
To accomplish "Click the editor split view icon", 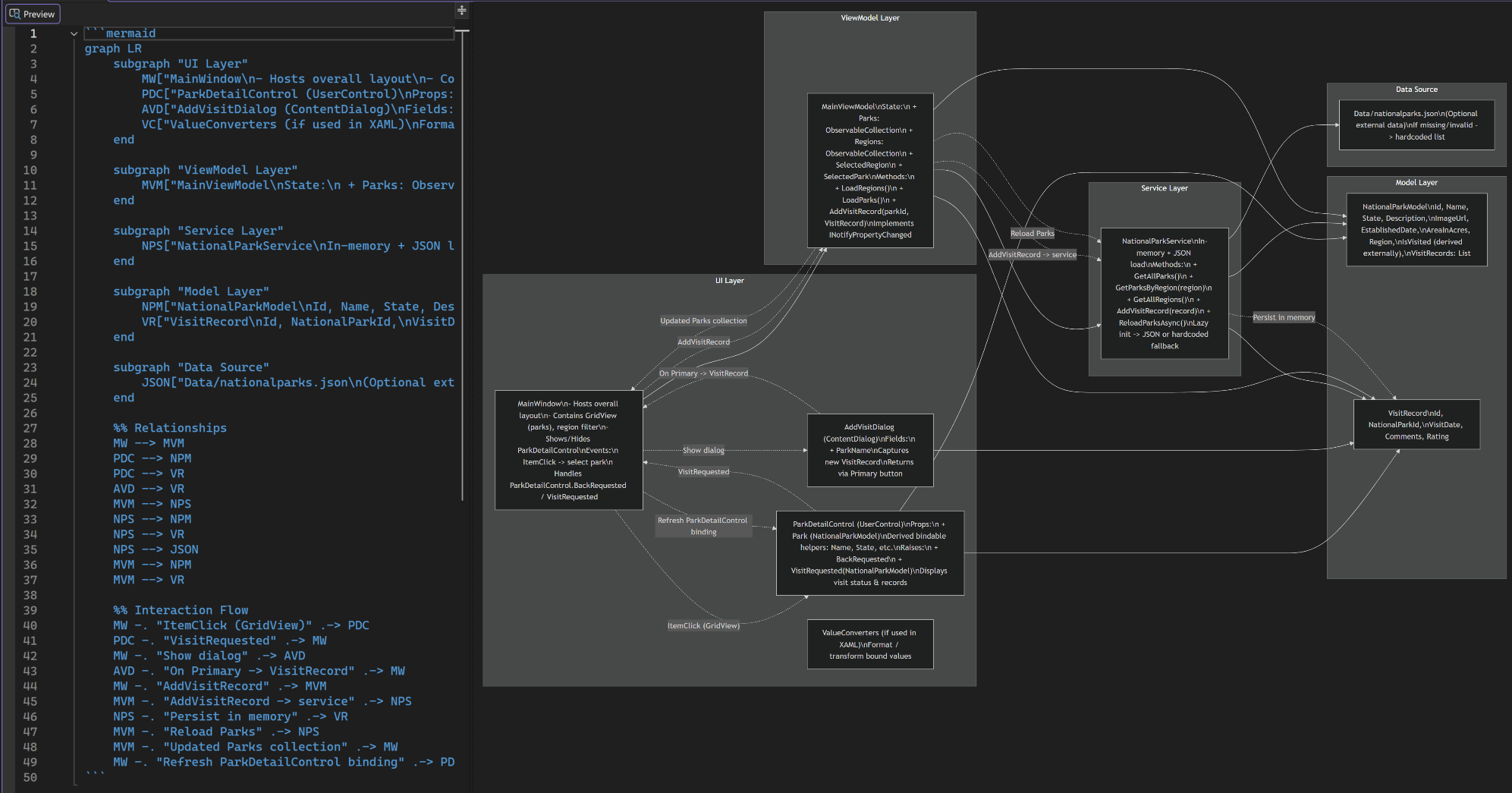I will point(461,11).
